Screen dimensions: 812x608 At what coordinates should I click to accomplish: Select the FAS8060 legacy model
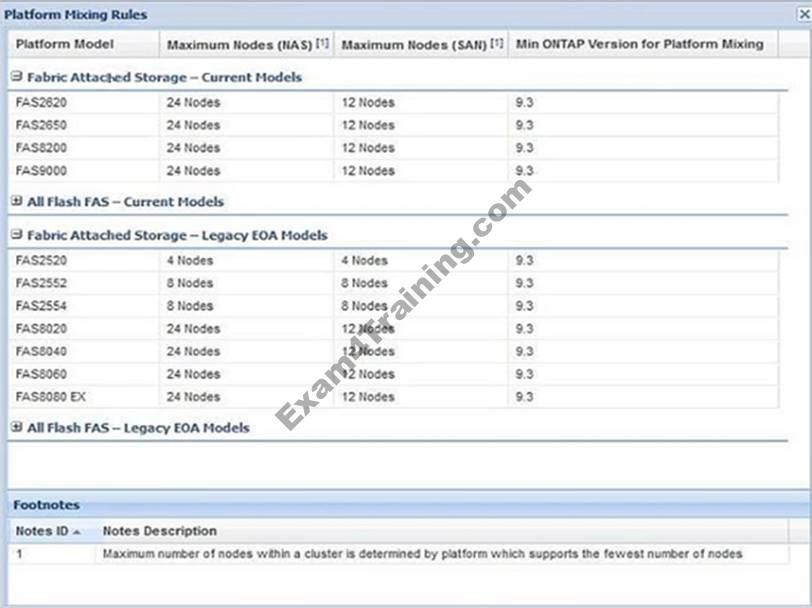coord(41,374)
